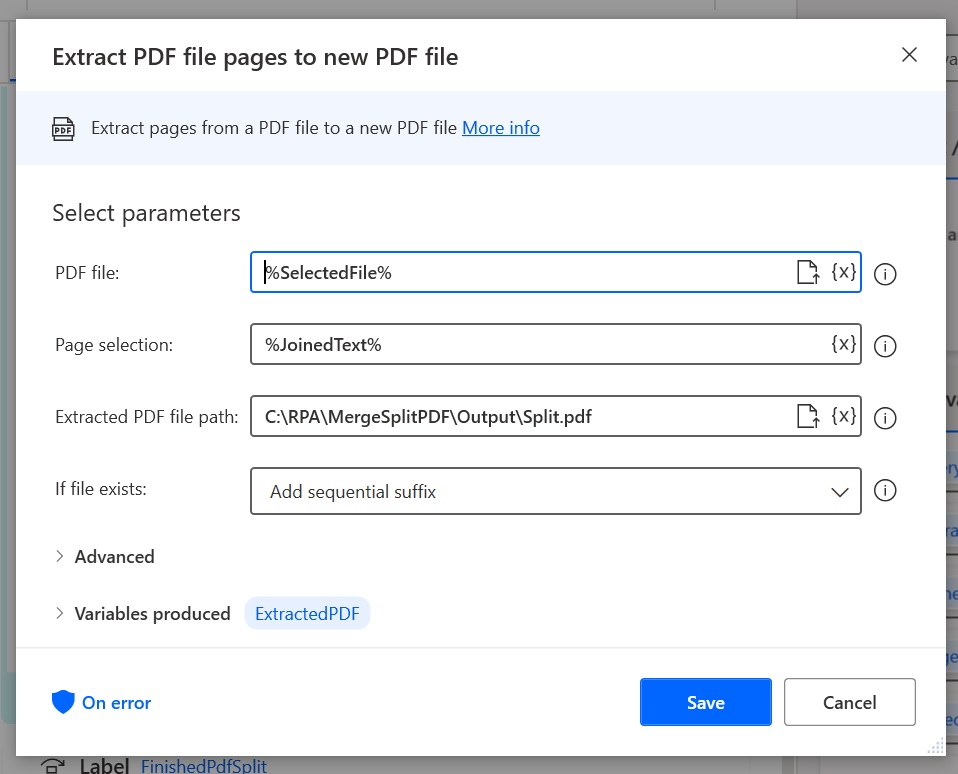Insert a variable into PDF file field

tap(844, 272)
